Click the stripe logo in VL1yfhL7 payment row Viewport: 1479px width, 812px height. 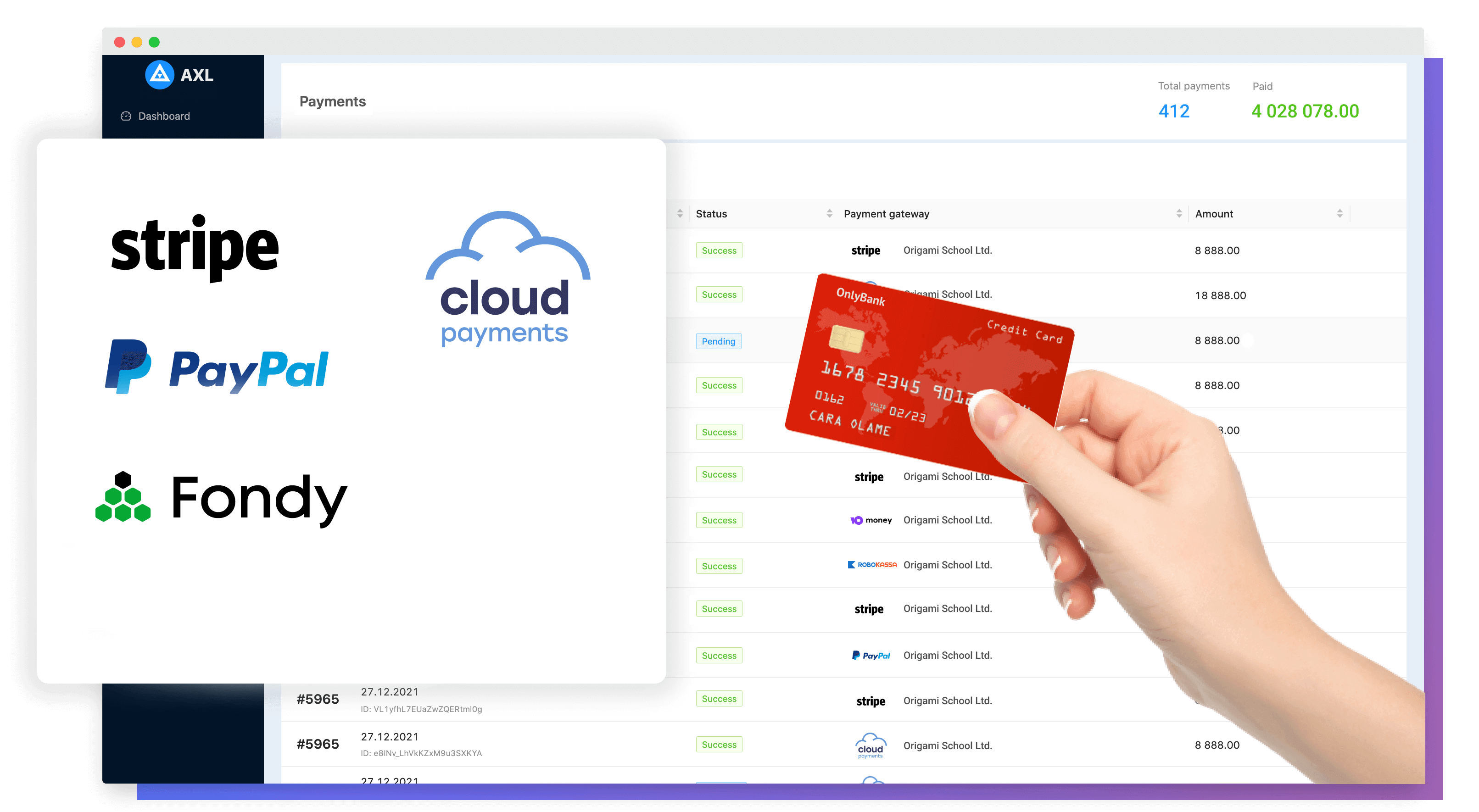coord(871,701)
